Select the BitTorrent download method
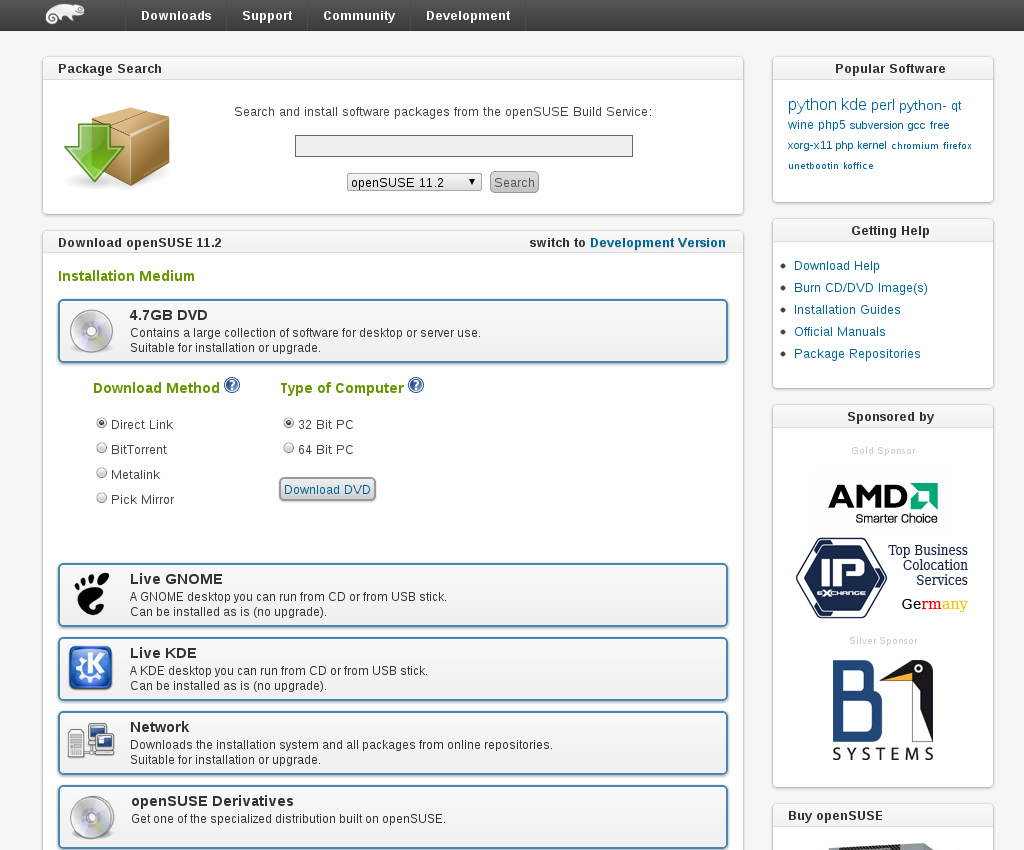Screen dimensions: 1024x850 point(102,449)
